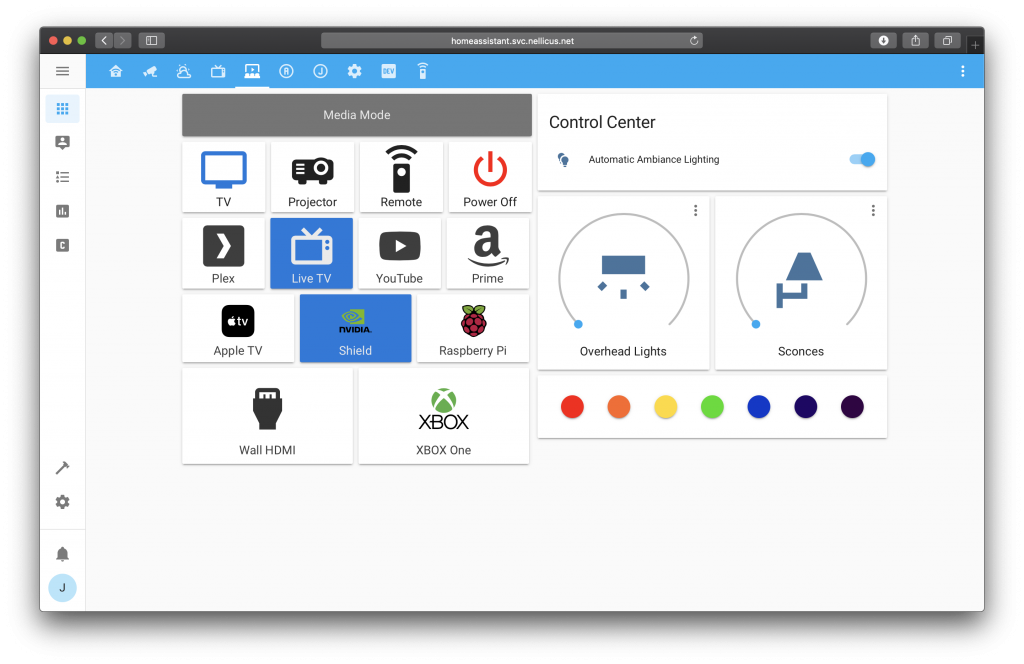Open Sconces card three-dot menu
Image resolution: width=1024 pixels, height=664 pixels.
coord(873,210)
